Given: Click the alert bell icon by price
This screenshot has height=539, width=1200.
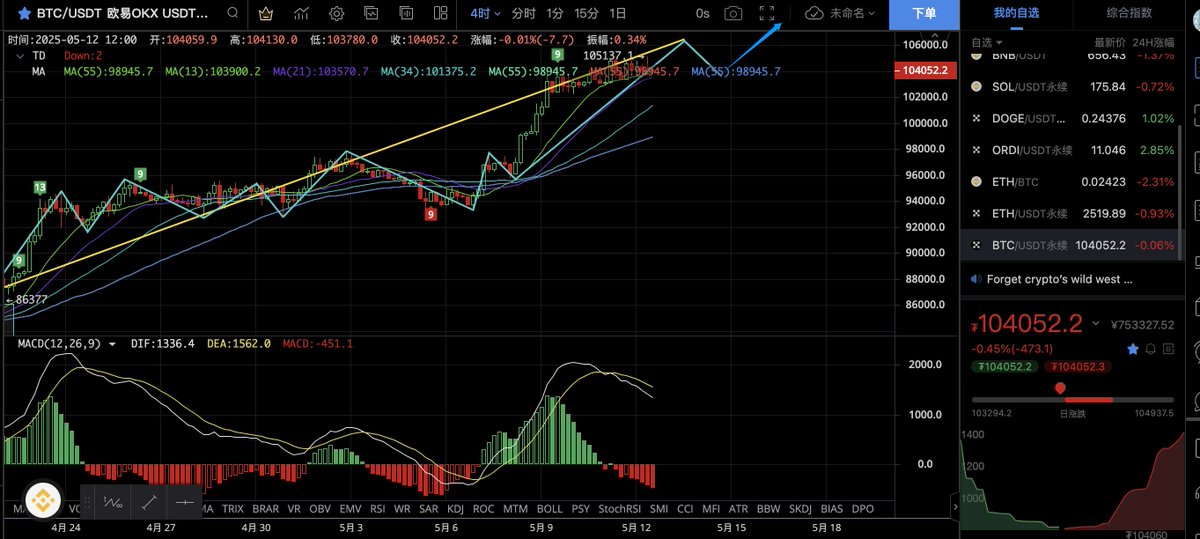Looking at the screenshot, I should pos(1153,349).
